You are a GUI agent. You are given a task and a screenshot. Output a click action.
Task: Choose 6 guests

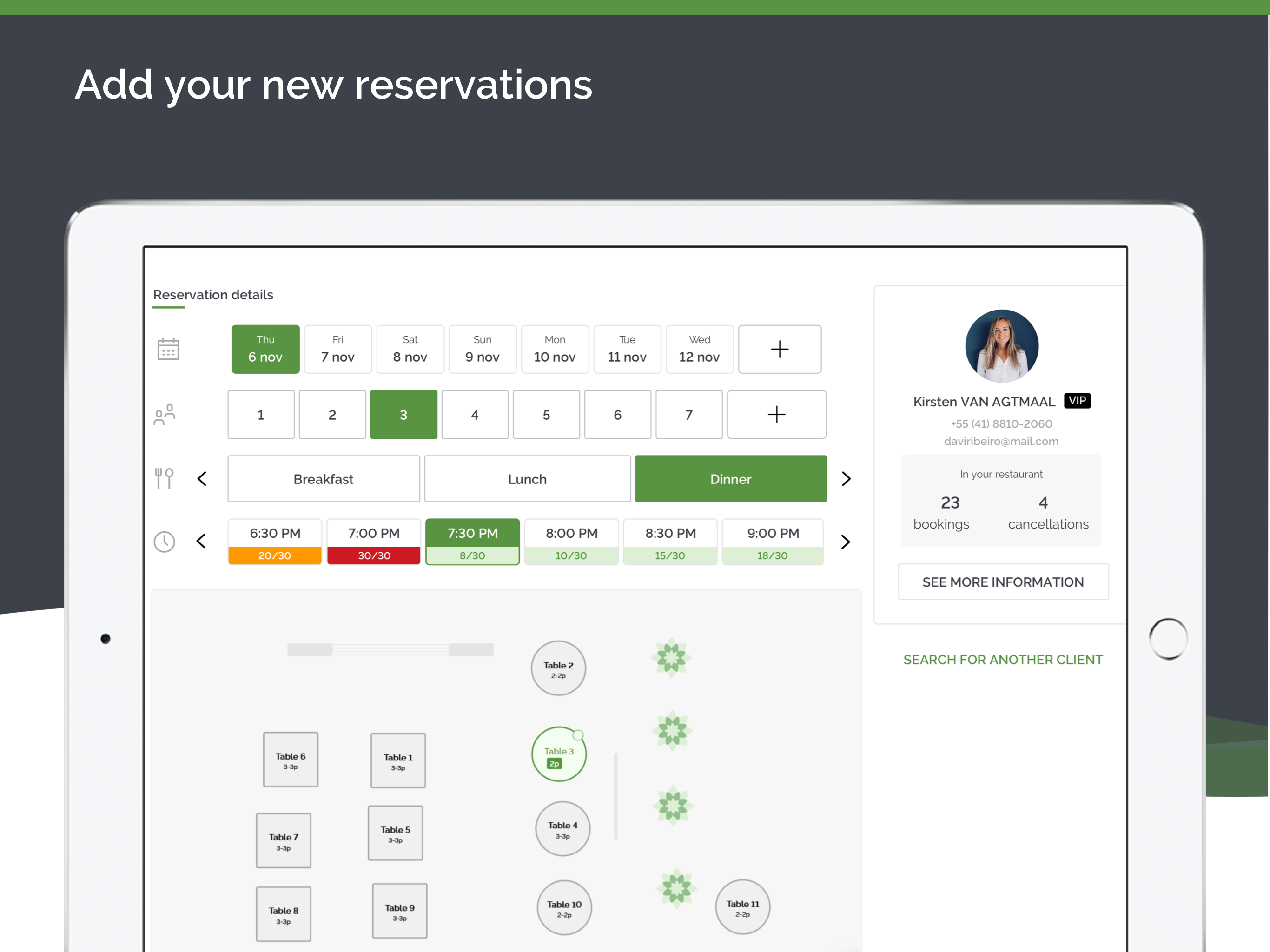(617, 415)
